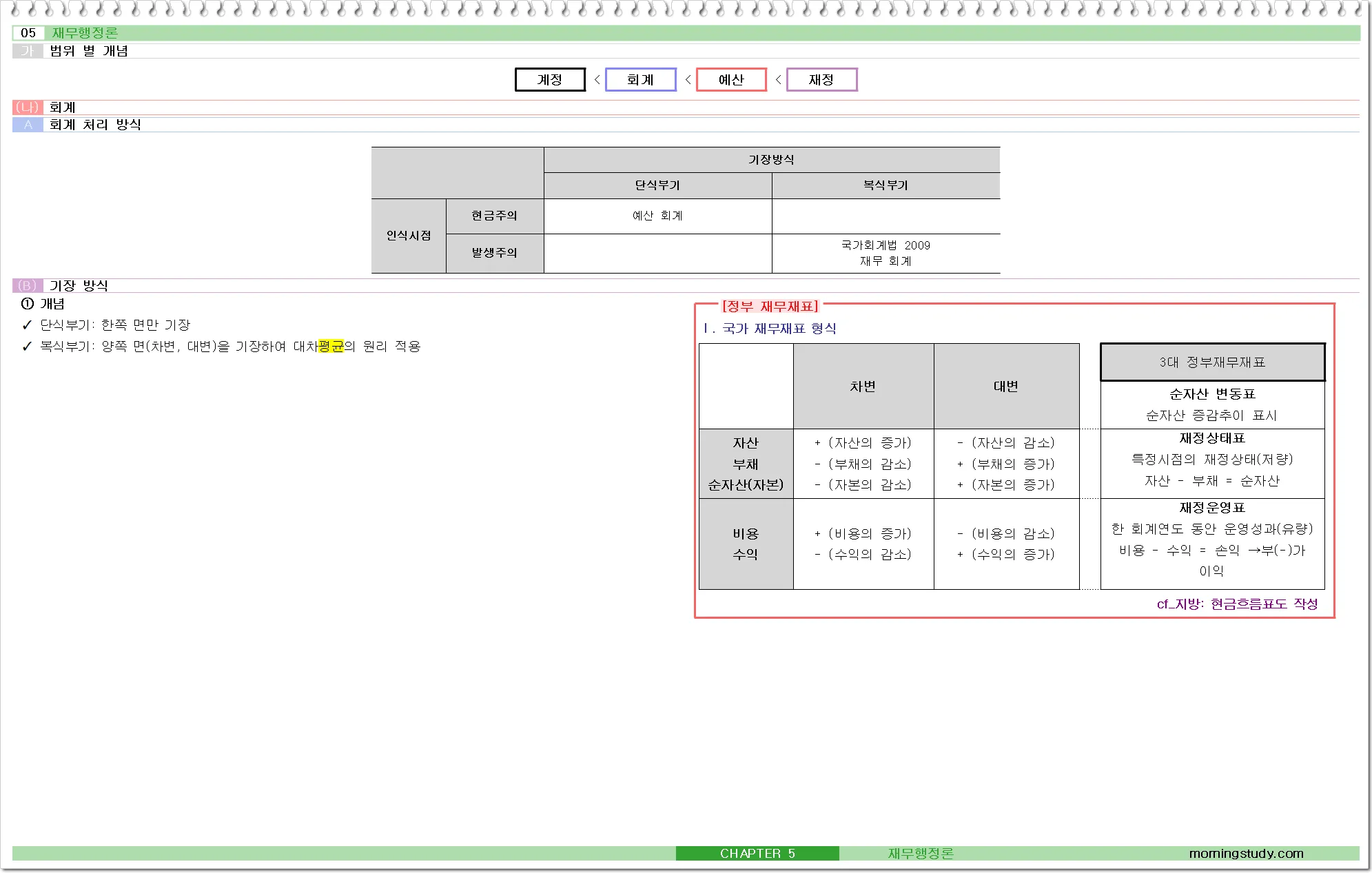The width and height of the screenshot is (1372, 873).
Task: Click the - (자본의 감소) entry
Action: (x=863, y=484)
